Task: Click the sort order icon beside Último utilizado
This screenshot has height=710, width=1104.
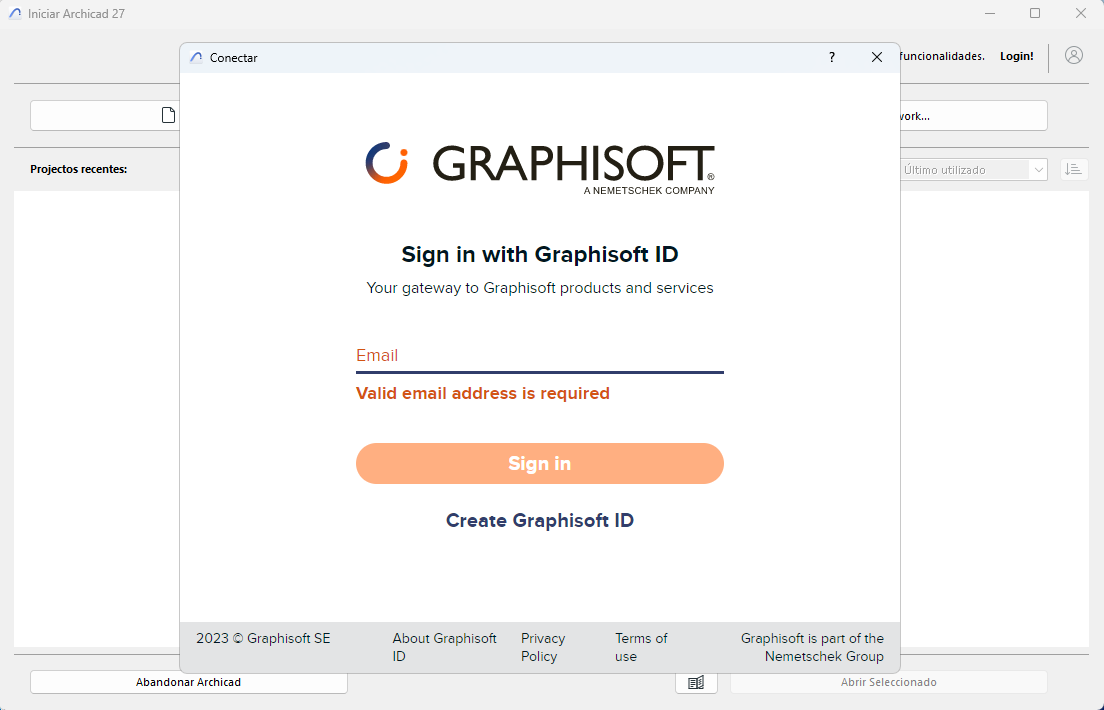Action: [1074, 170]
